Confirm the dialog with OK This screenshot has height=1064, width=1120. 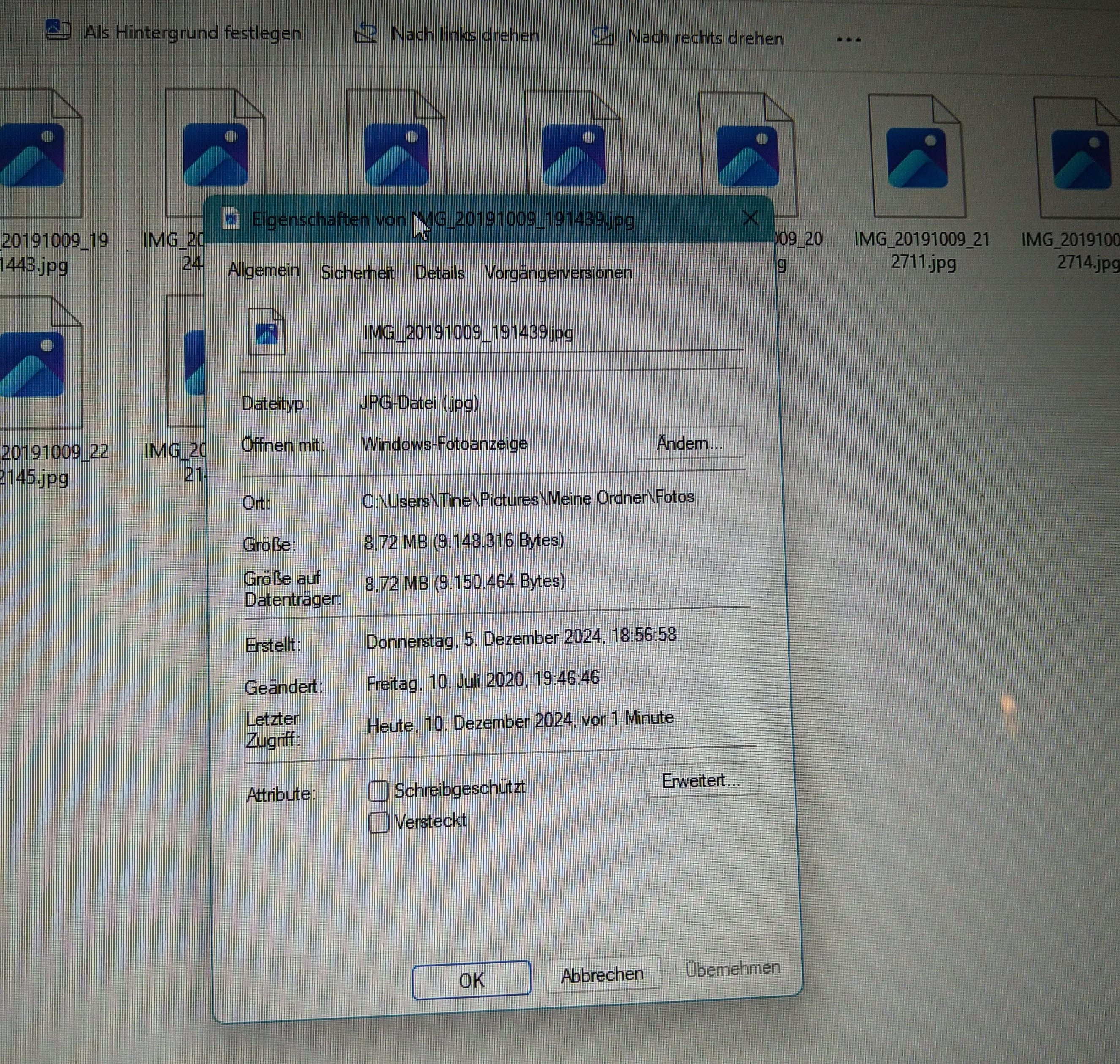tap(471, 980)
